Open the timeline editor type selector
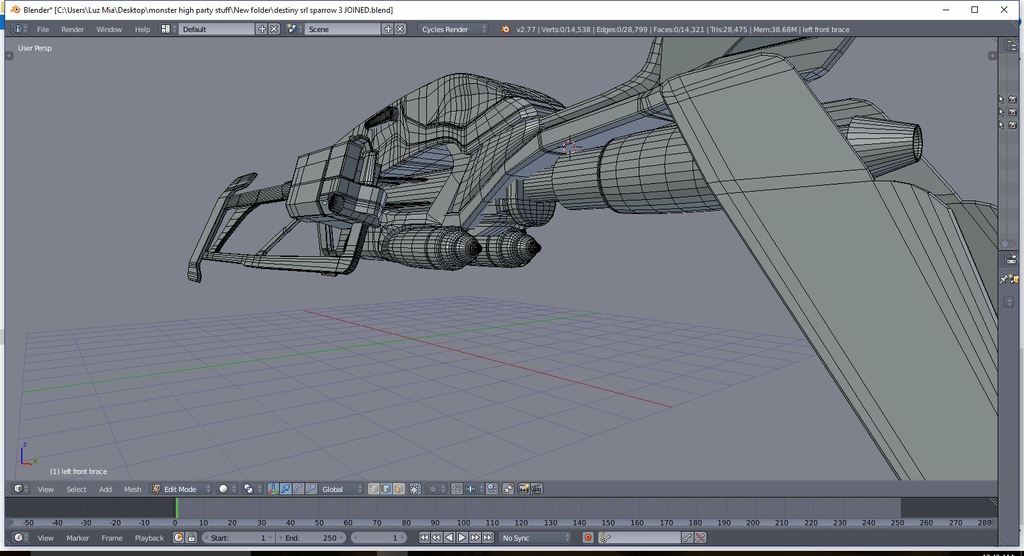 [x=21, y=538]
